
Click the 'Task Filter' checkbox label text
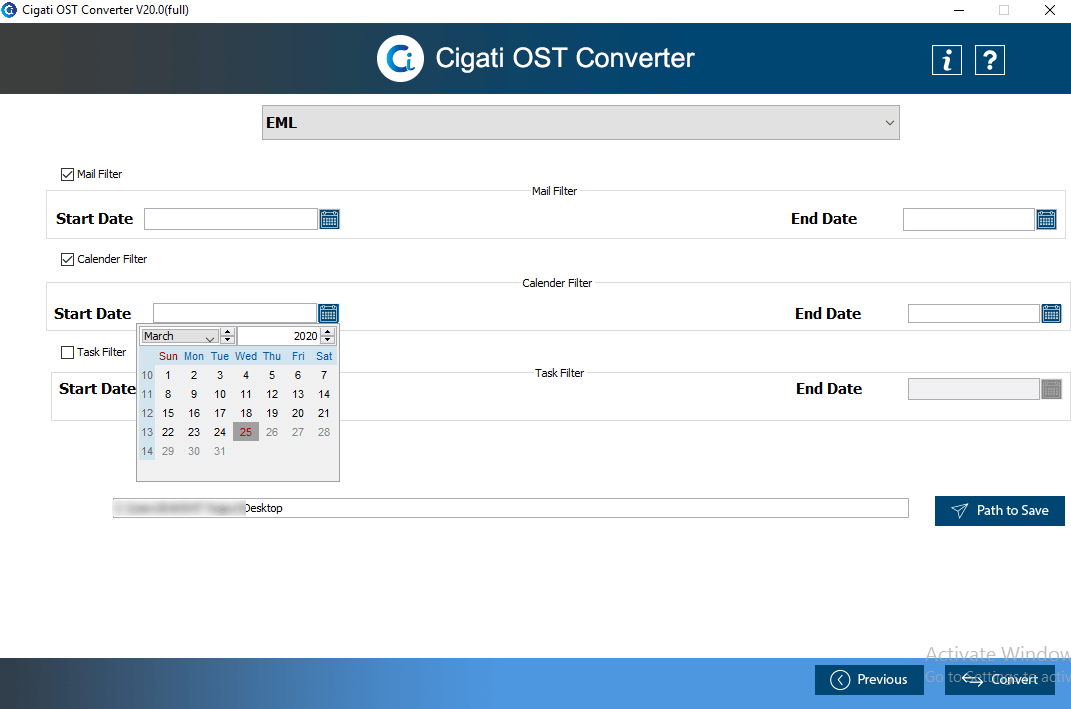(102, 352)
